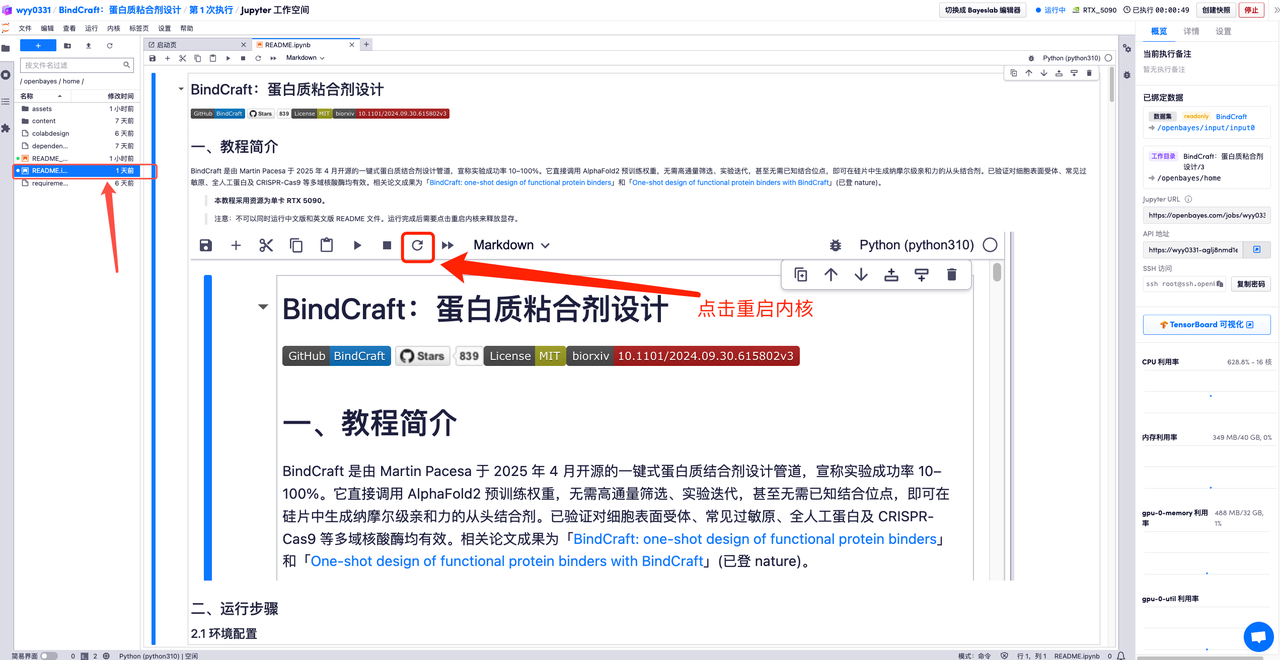Switch to the 详情 details tab
This screenshot has width=1280, height=660.
(x=1191, y=31)
